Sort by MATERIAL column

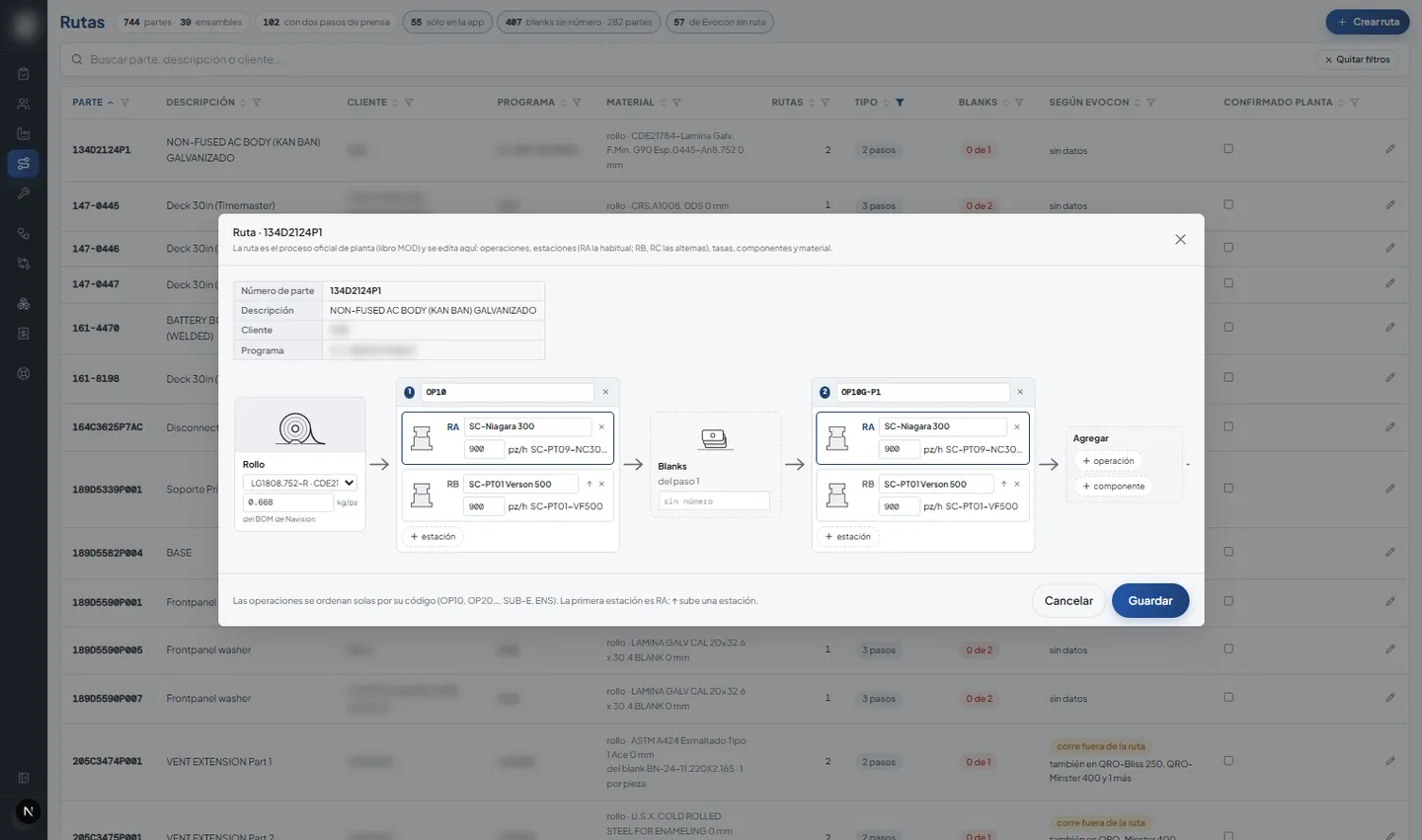636,103
